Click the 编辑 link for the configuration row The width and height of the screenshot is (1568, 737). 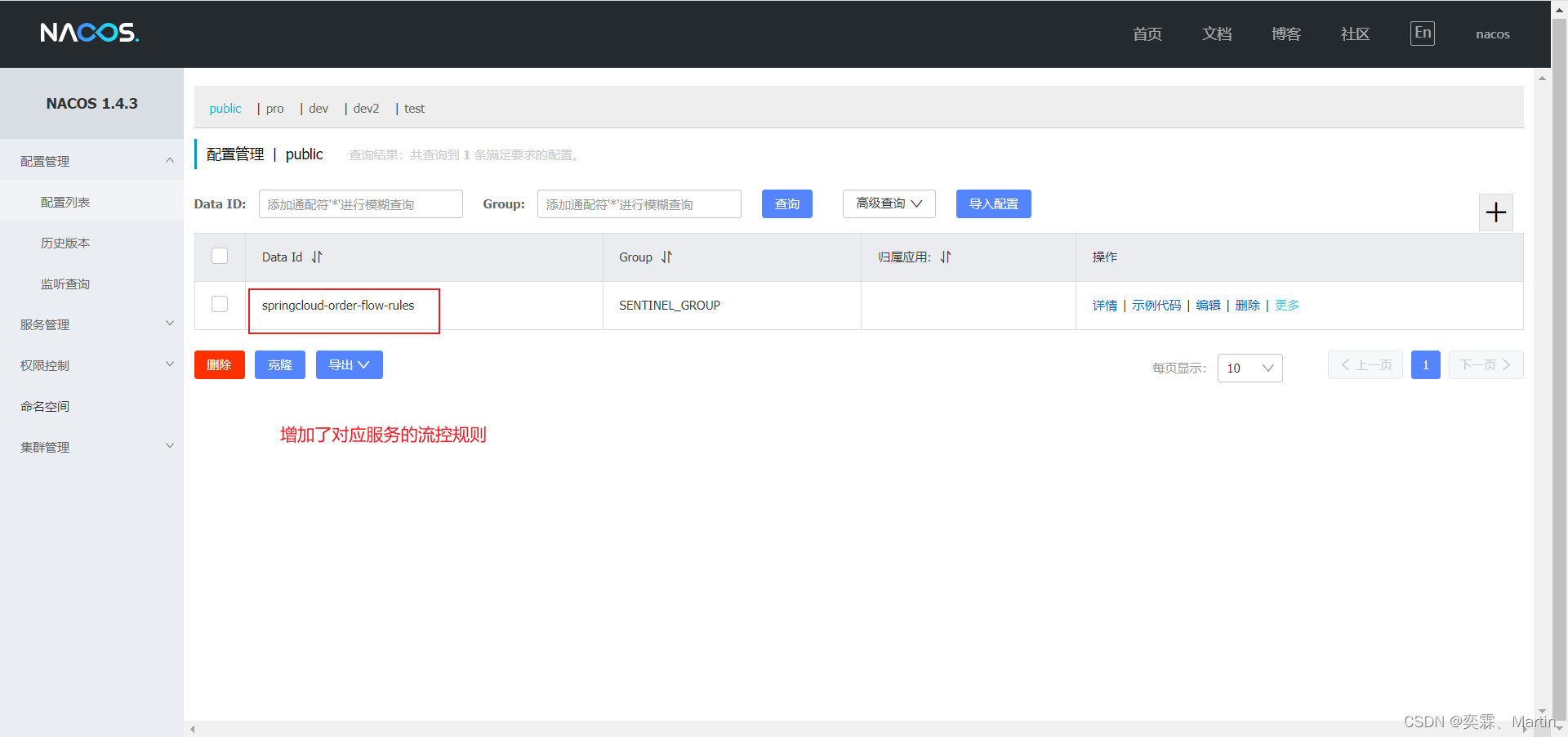coord(1208,306)
